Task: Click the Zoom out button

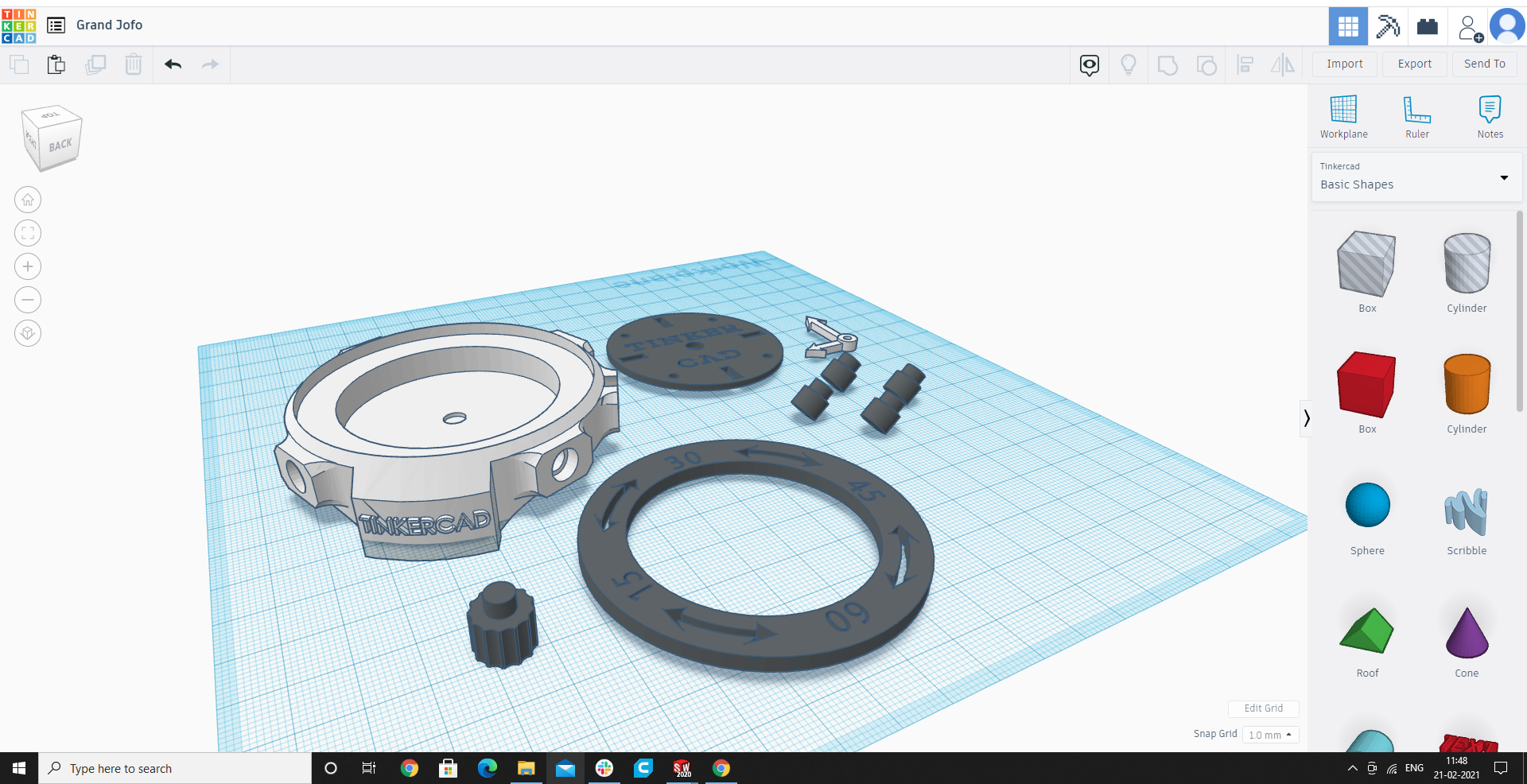Action: pyautogui.click(x=28, y=300)
